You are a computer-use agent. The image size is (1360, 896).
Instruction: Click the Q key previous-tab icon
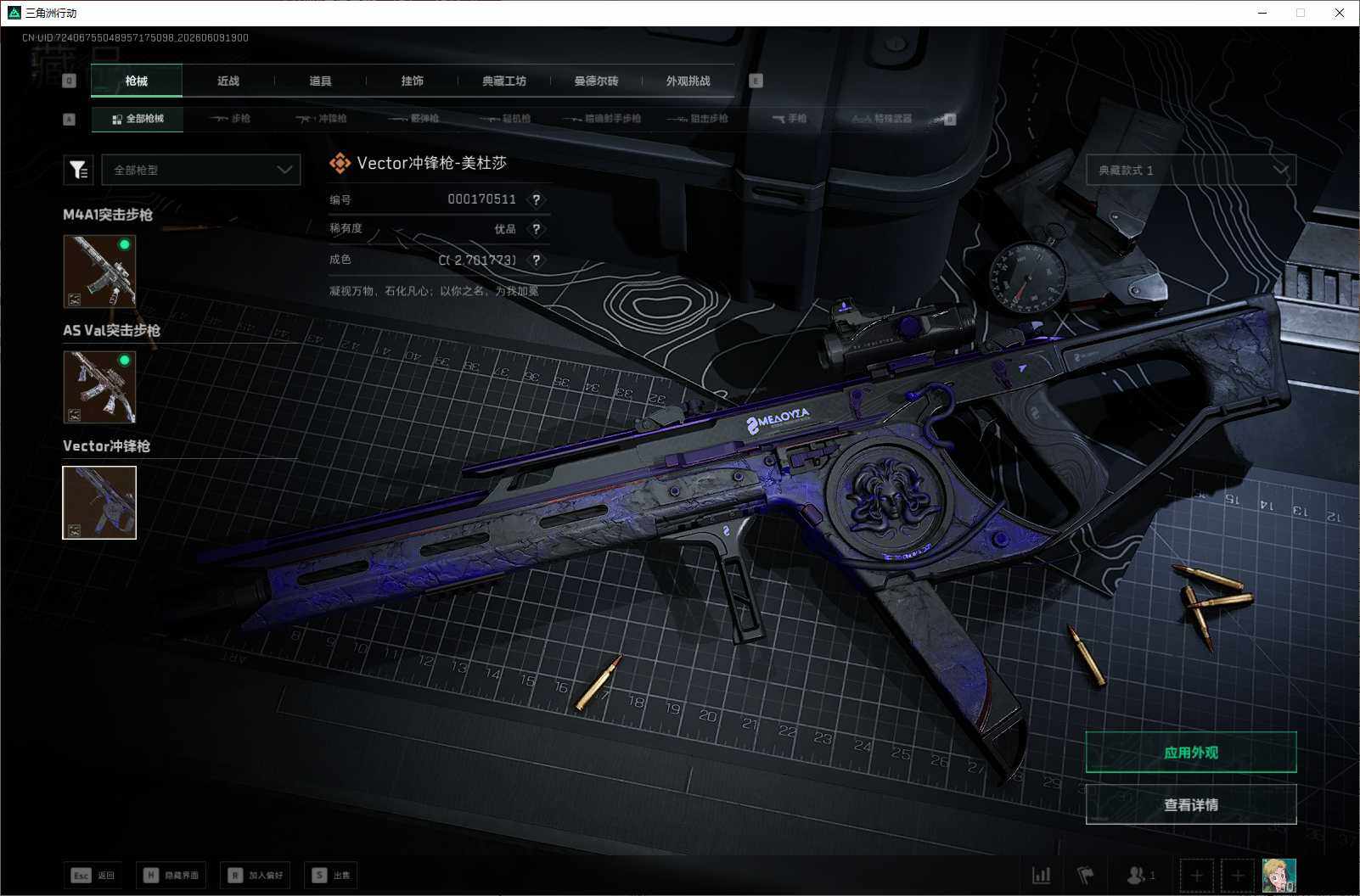click(x=70, y=81)
